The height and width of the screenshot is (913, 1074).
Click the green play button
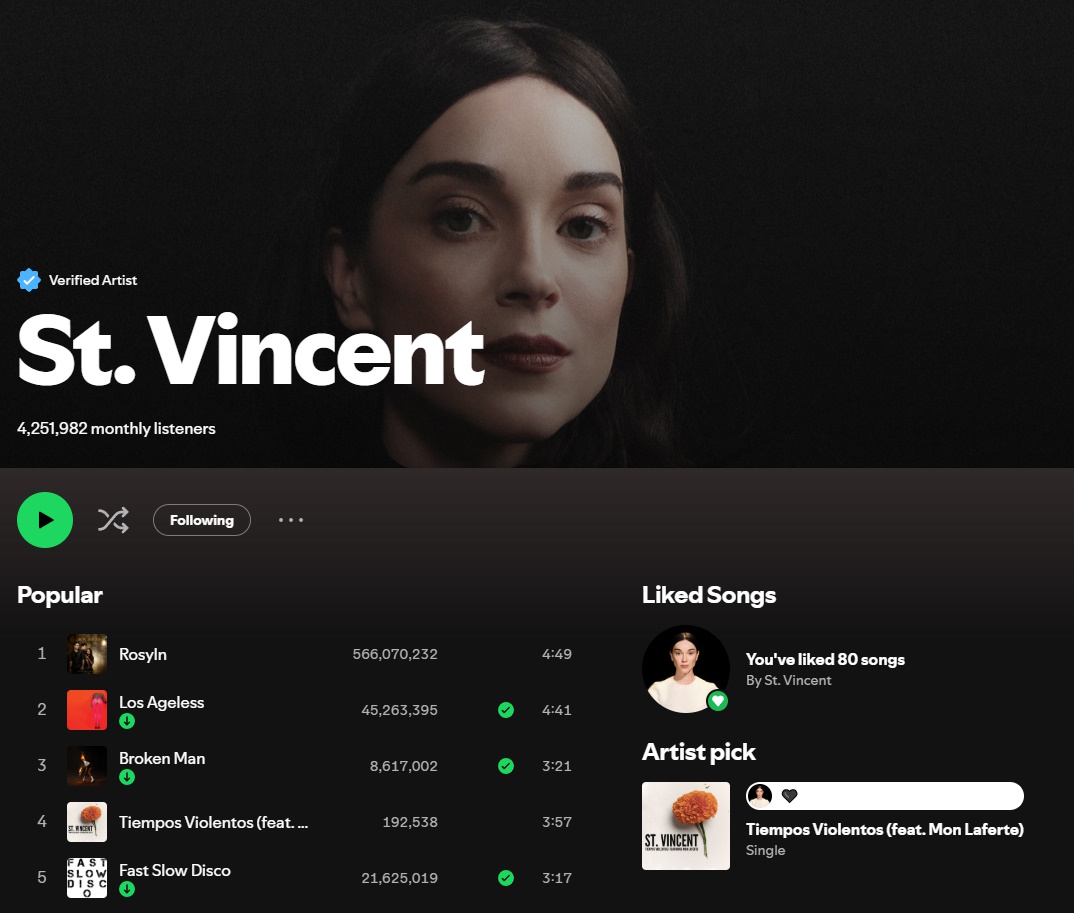coord(45,520)
